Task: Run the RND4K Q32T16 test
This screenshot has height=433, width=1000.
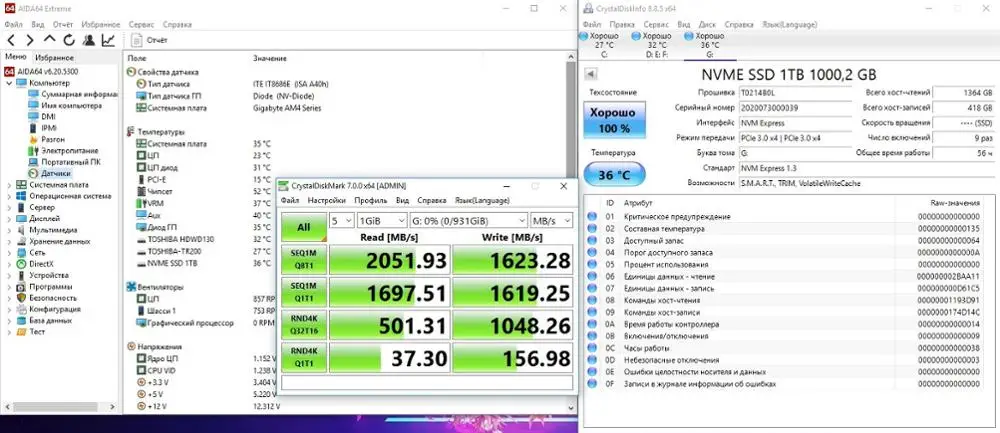Action: (304, 325)
